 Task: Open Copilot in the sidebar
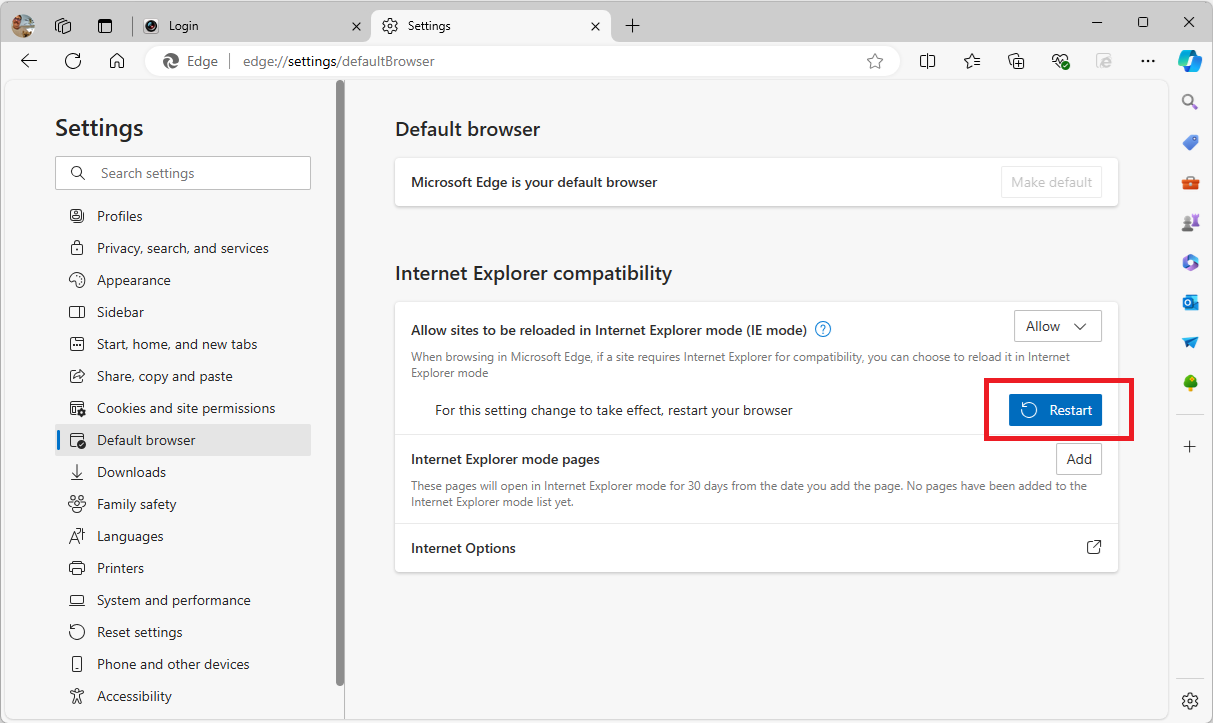[1190, 61]
